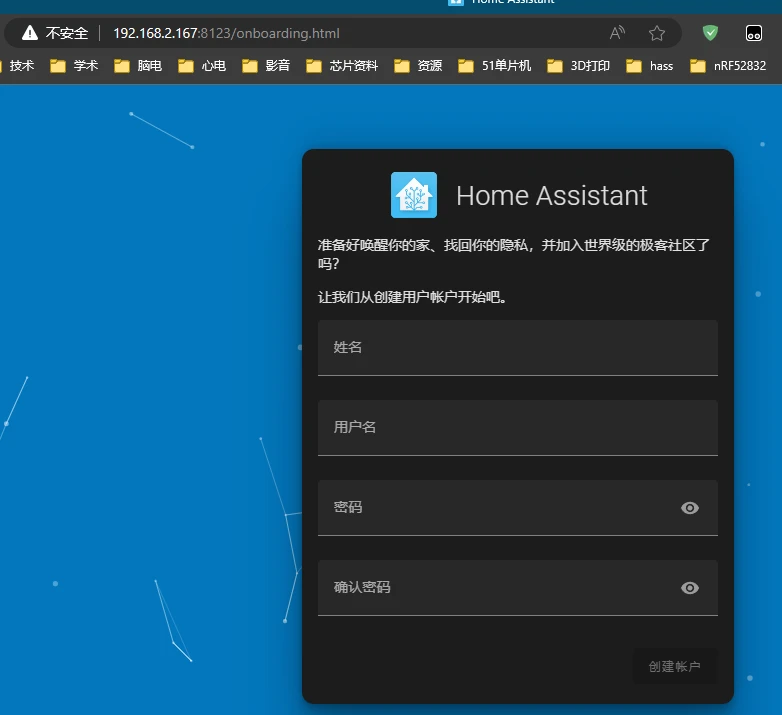
Task: Open the hass bookmarks folder
Action: (649, 66)
